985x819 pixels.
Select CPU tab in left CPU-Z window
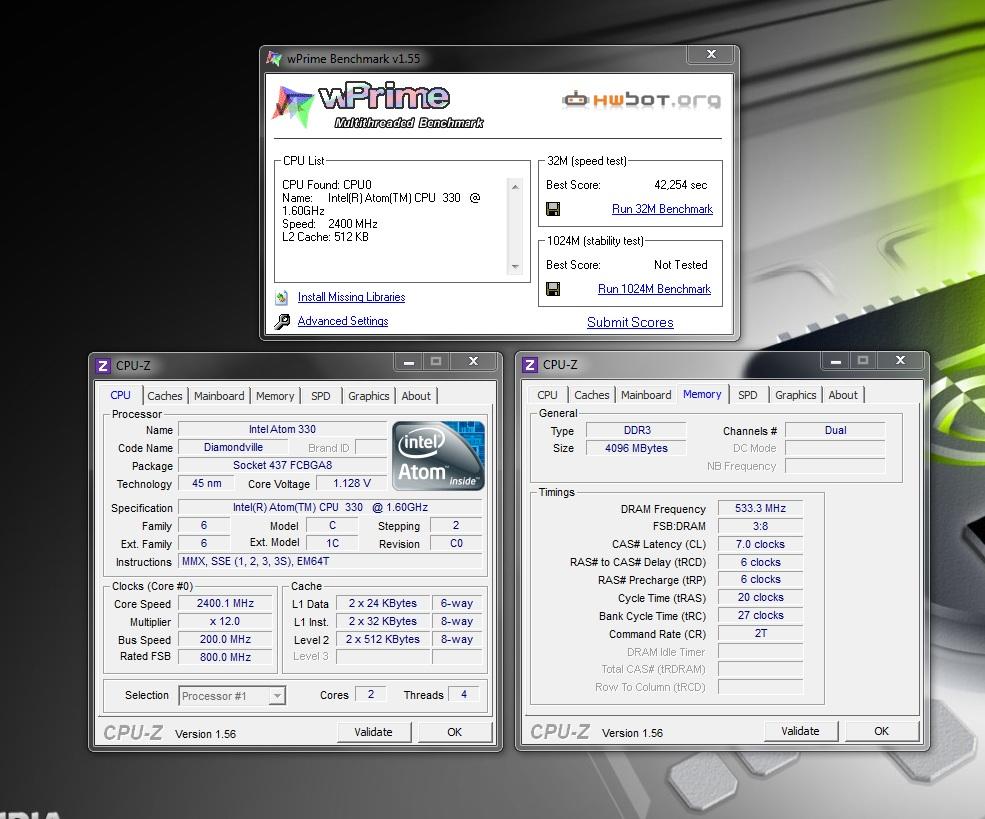(121, 395)
